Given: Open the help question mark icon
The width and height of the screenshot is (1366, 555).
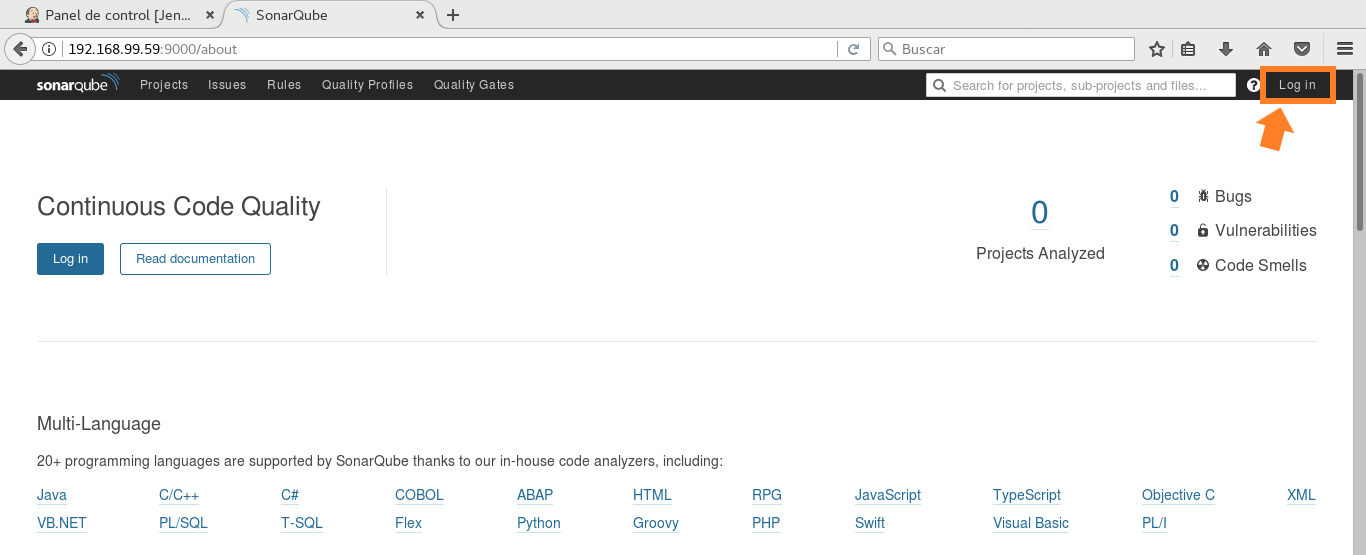Looking at the screenshot, I should [1254, 85].
